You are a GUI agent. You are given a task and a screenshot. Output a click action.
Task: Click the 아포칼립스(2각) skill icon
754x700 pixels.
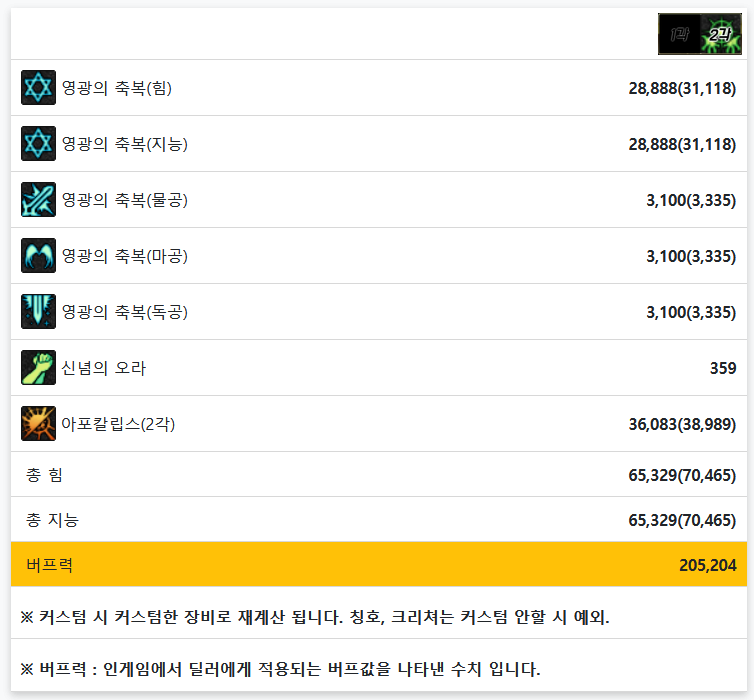pyautogui.click(x=38, y=424)
